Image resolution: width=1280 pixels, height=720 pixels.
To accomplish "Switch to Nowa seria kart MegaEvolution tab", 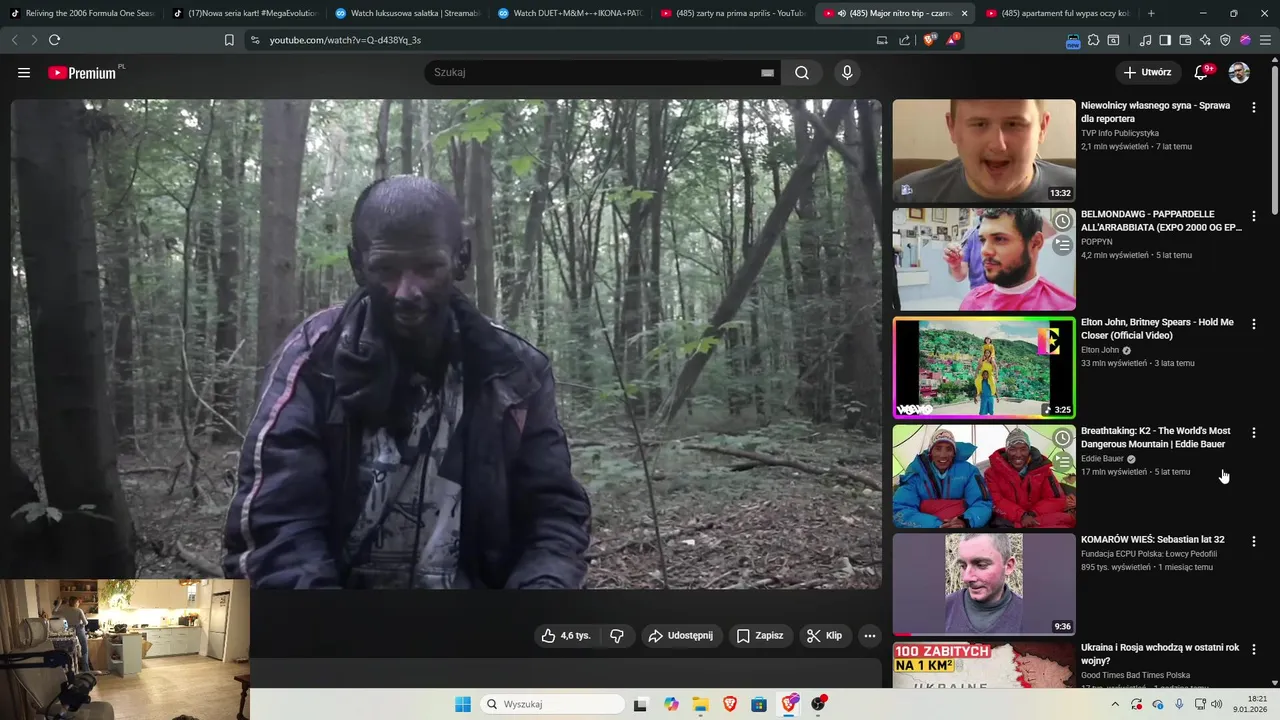I will pyautogui.click(x=245, y=13).
